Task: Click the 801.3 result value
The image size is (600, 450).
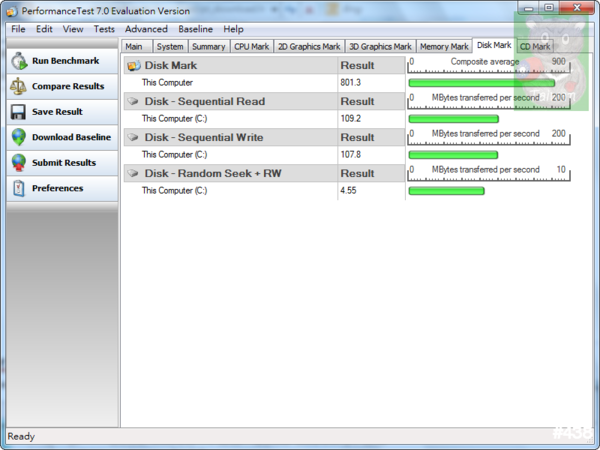Action: (351, 83)
